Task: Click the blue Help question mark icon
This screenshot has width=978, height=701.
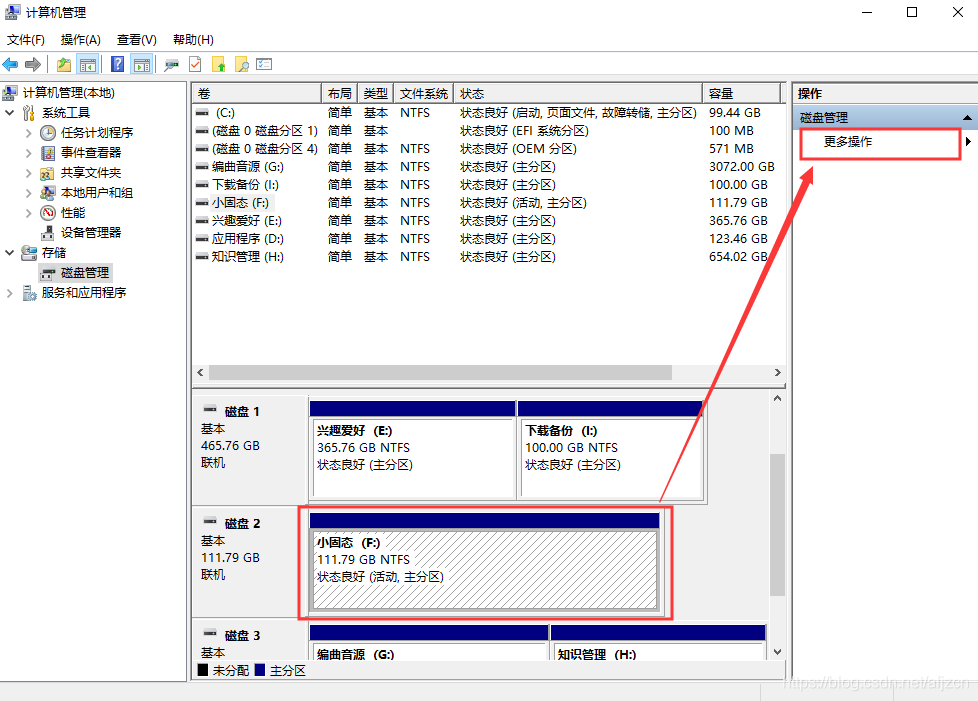Action: [118, 65]
